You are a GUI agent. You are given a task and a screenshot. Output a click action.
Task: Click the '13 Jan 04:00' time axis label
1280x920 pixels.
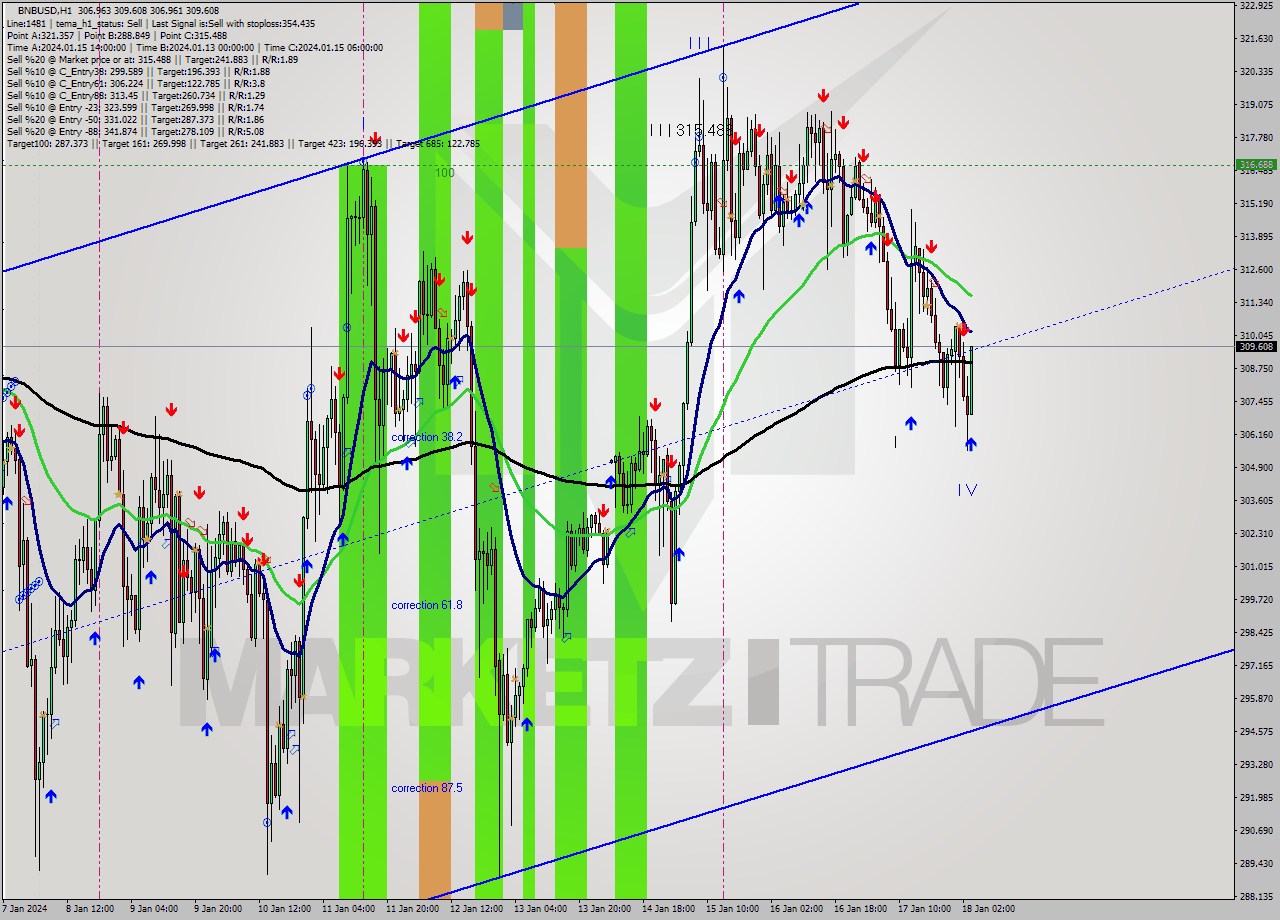[x=540, y=909]
